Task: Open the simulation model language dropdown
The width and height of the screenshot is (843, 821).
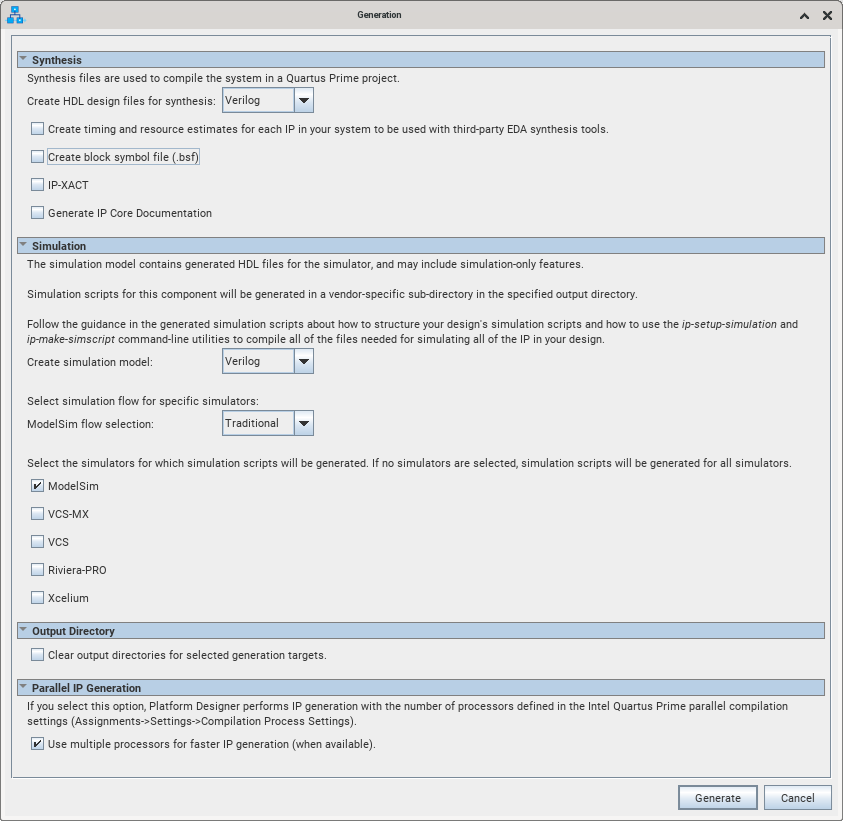Action: click(304, 361)
